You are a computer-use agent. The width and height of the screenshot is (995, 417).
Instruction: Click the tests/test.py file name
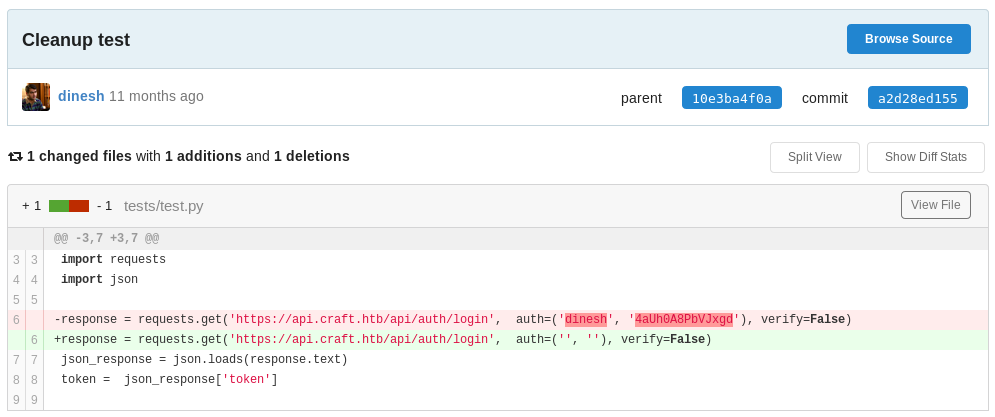coord(164,206)
